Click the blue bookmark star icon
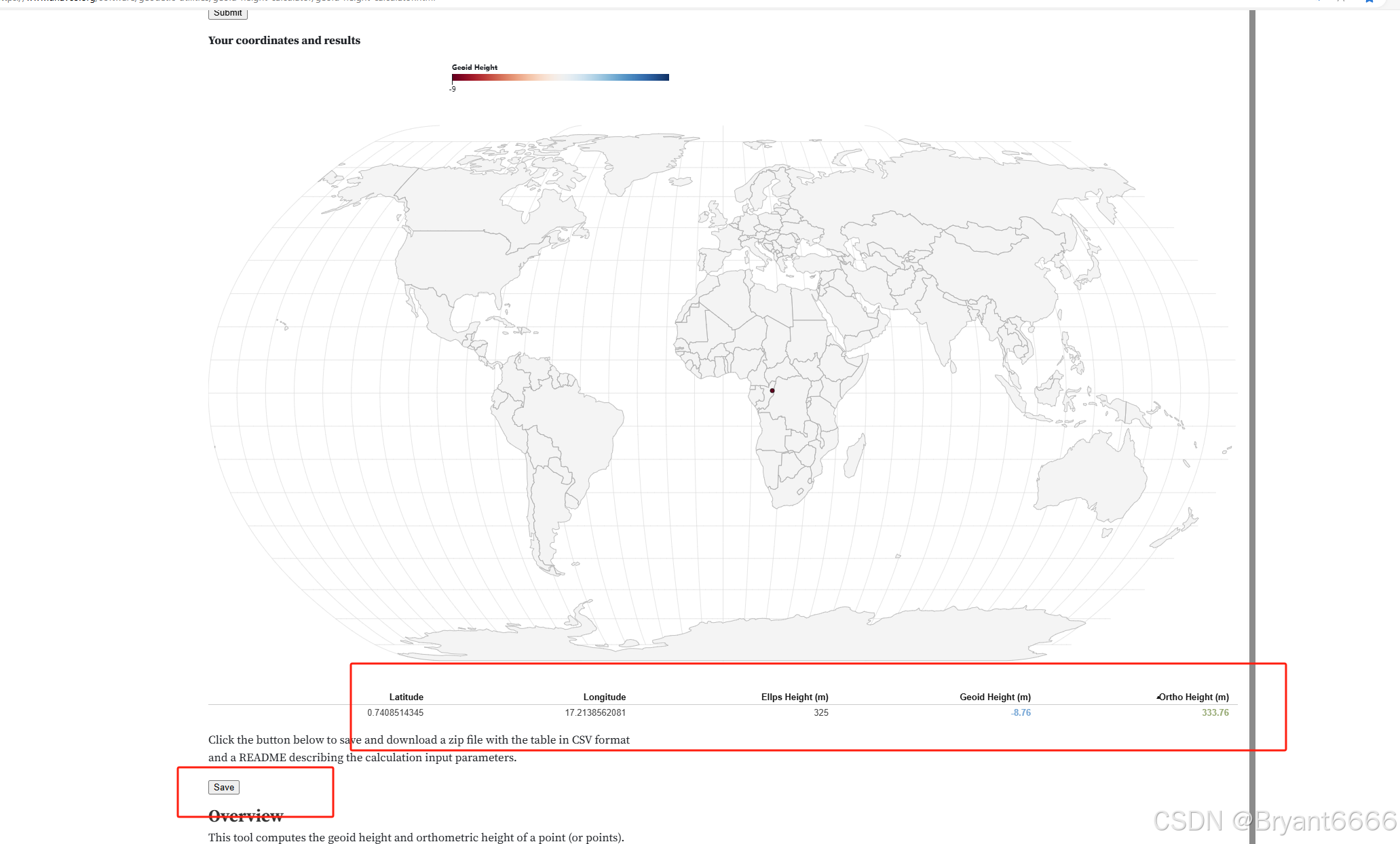Viewport: 1400px width, 844px height. (1369, 2)
